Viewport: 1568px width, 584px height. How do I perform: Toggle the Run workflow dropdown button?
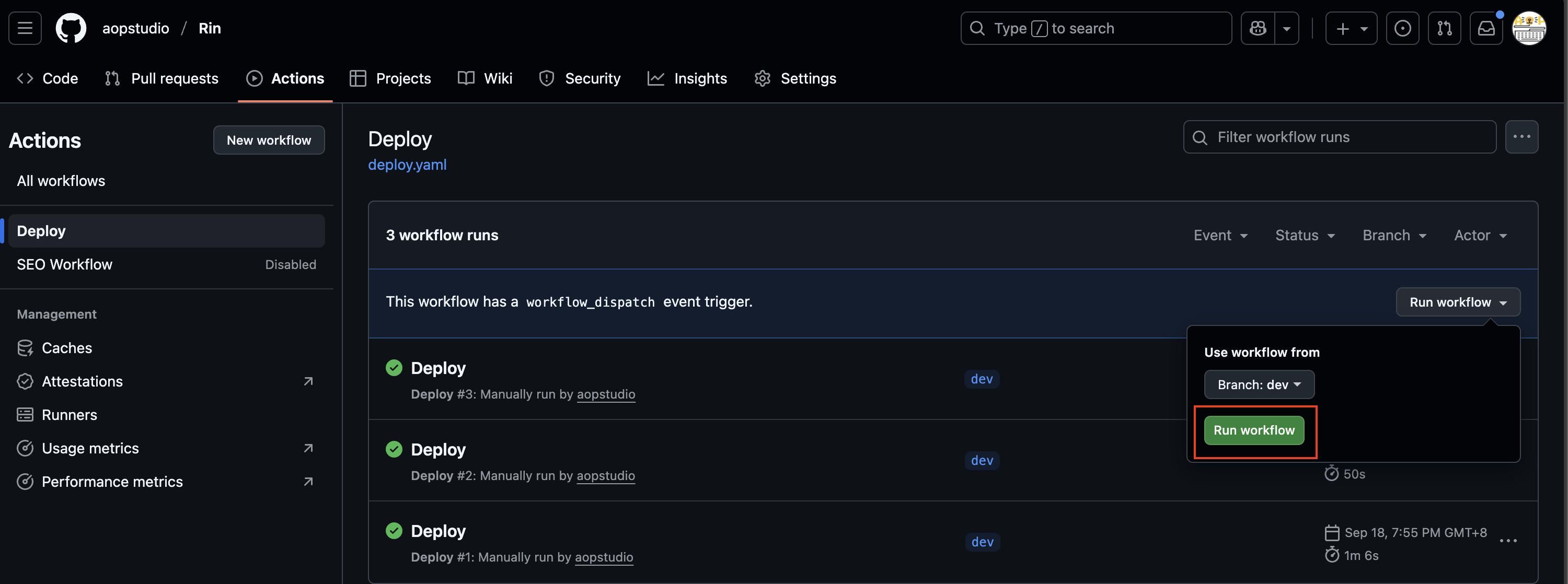(x=1458, y=302)
